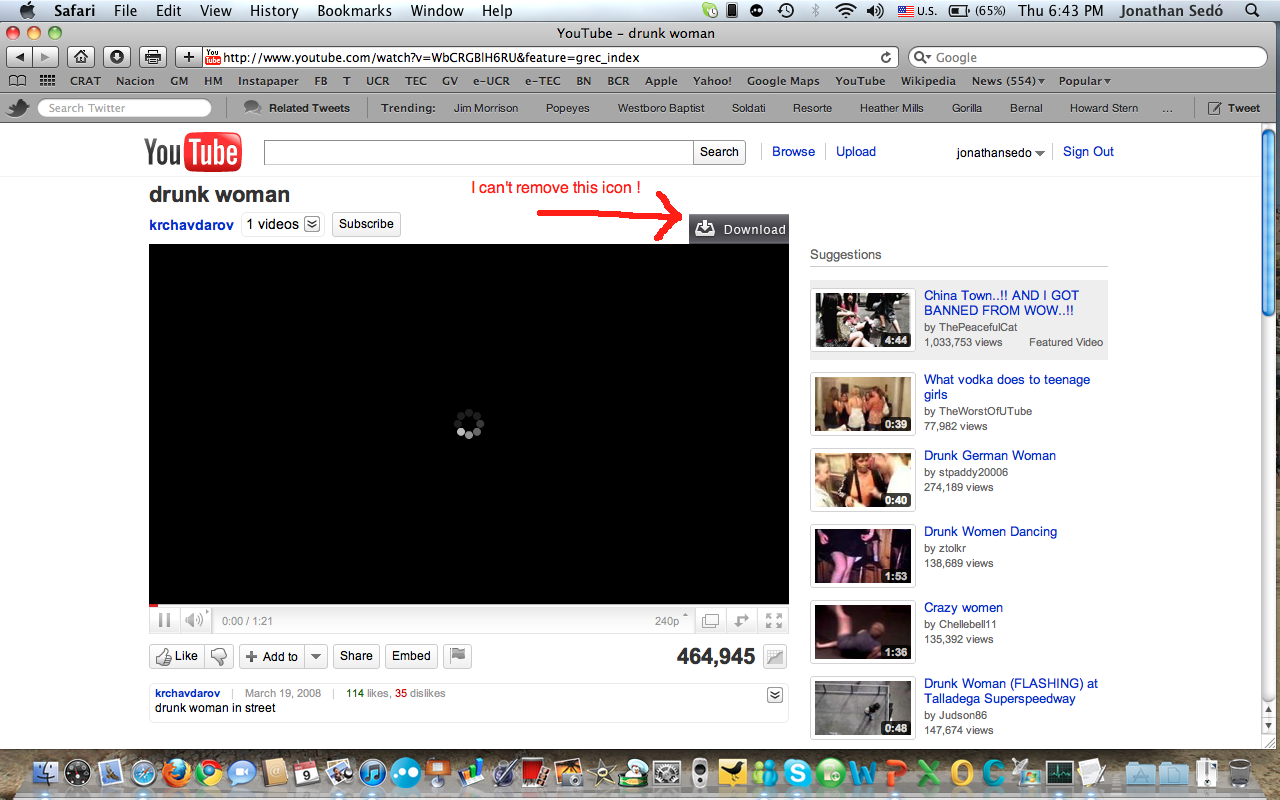The height and width of the screenshot is (800, 1280).
Task: Open the Crazy women video thumbnail
Action: tap(863, 632)
